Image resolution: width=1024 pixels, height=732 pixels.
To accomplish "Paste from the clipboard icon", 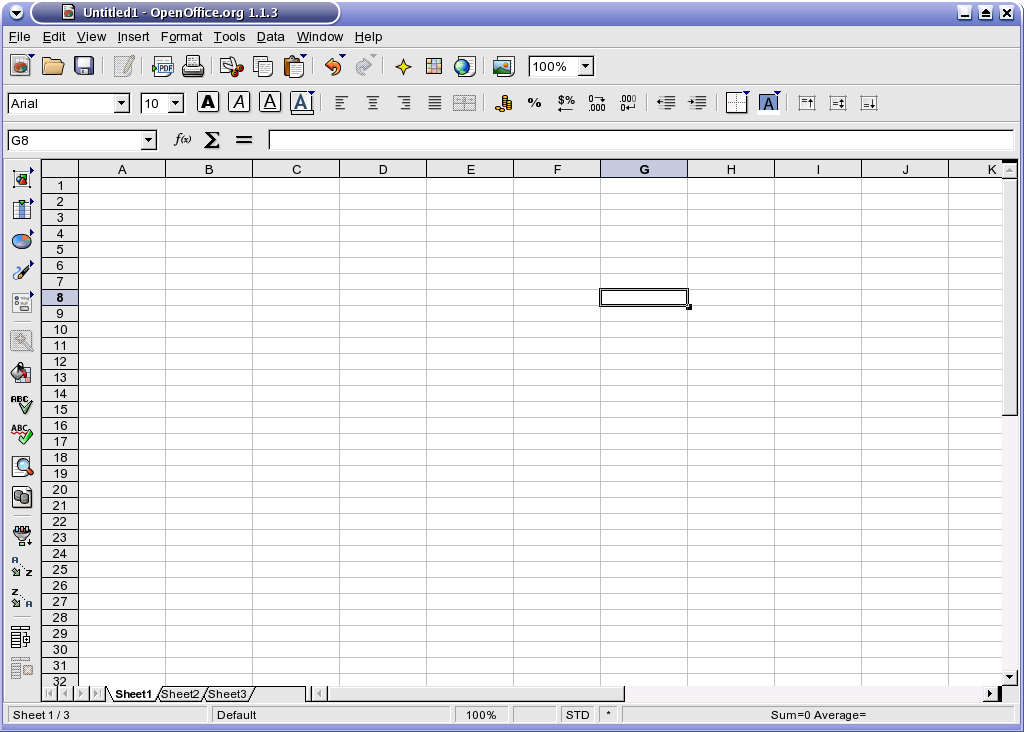I will 295,66.
